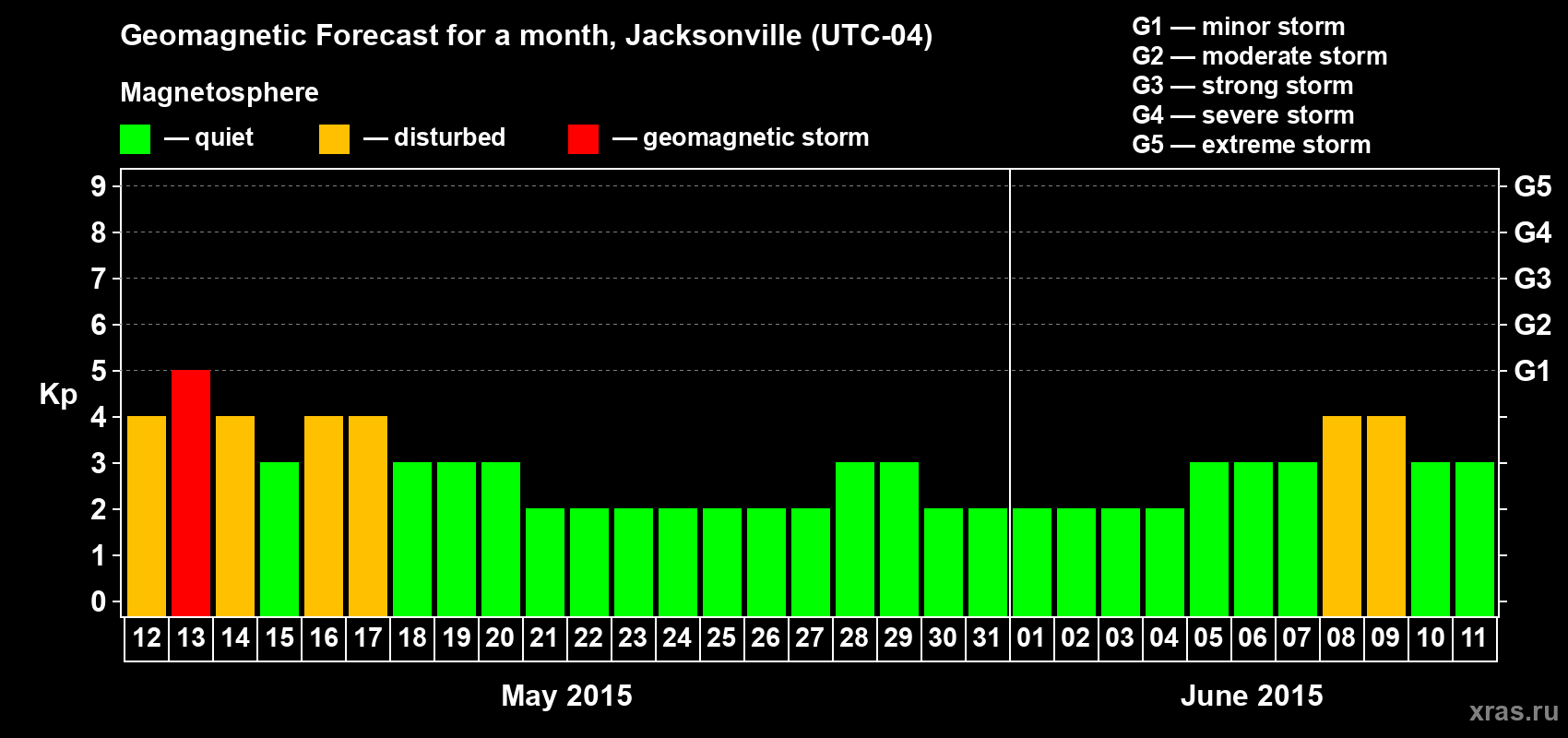
Task: Click the G1 label on right axis
Action: (x=1532, y=371)
